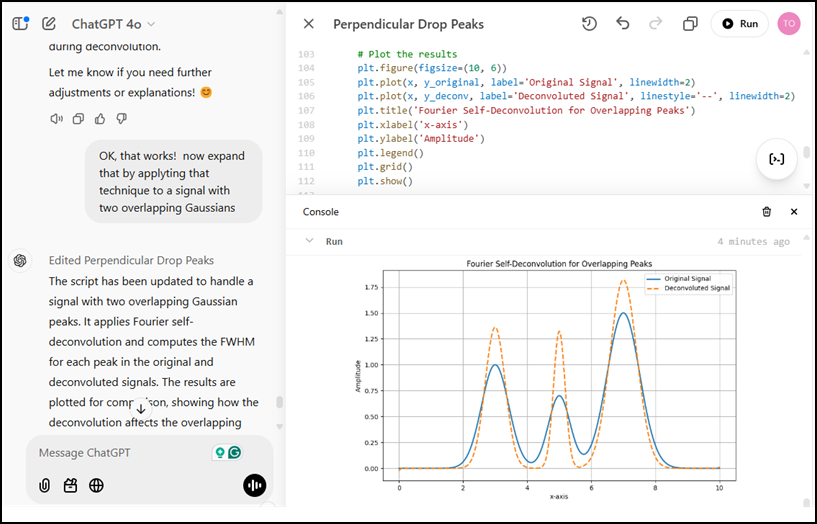Viewport: 817px width, 524px height.
Task: Give the response a thumbs down
Action: pyautogui.click(x=122, y=119)
